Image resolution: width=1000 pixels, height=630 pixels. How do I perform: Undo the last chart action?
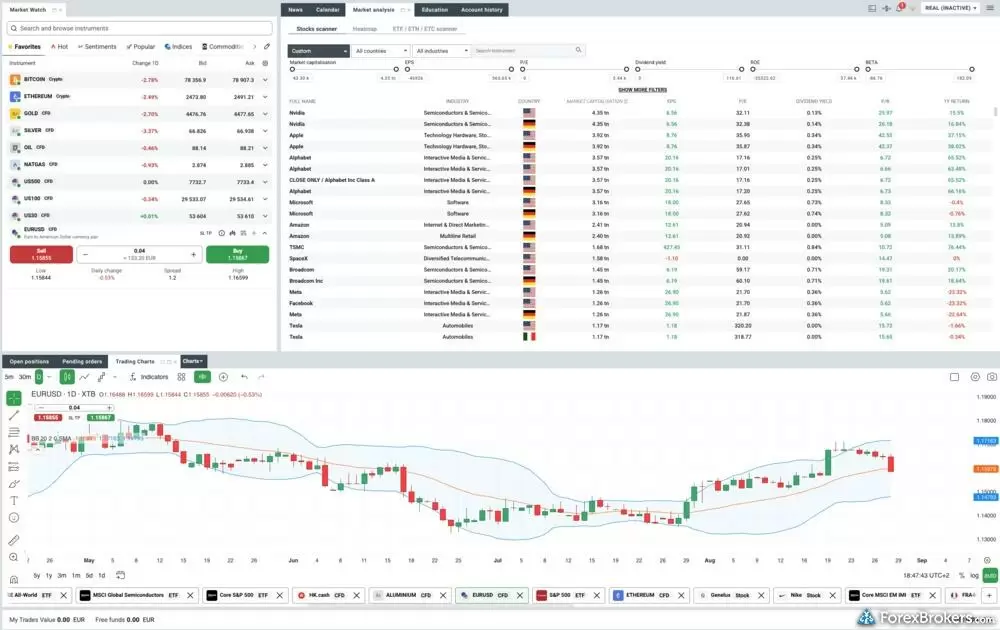pyautogui.click(x=244, y=377)
